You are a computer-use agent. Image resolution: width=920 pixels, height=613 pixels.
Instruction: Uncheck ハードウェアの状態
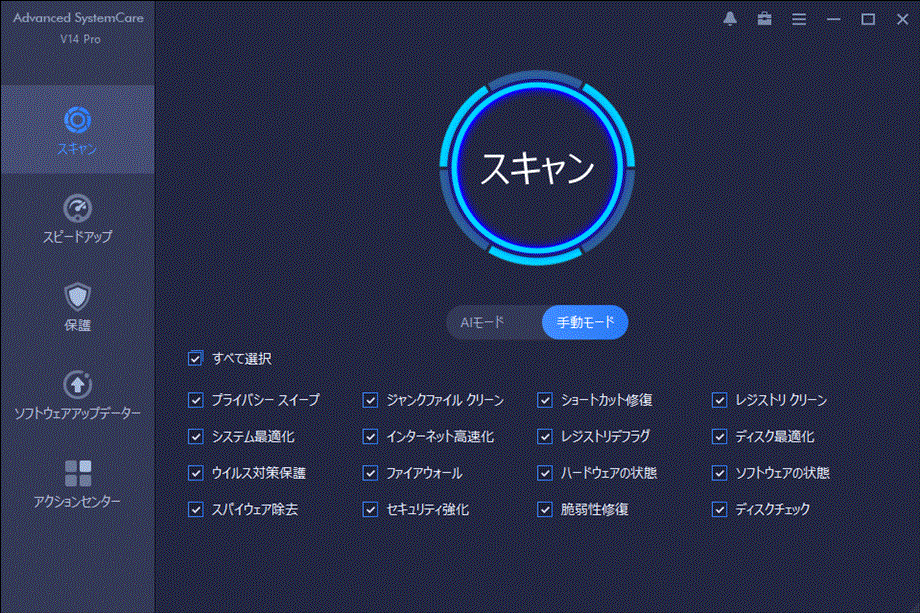545,473
